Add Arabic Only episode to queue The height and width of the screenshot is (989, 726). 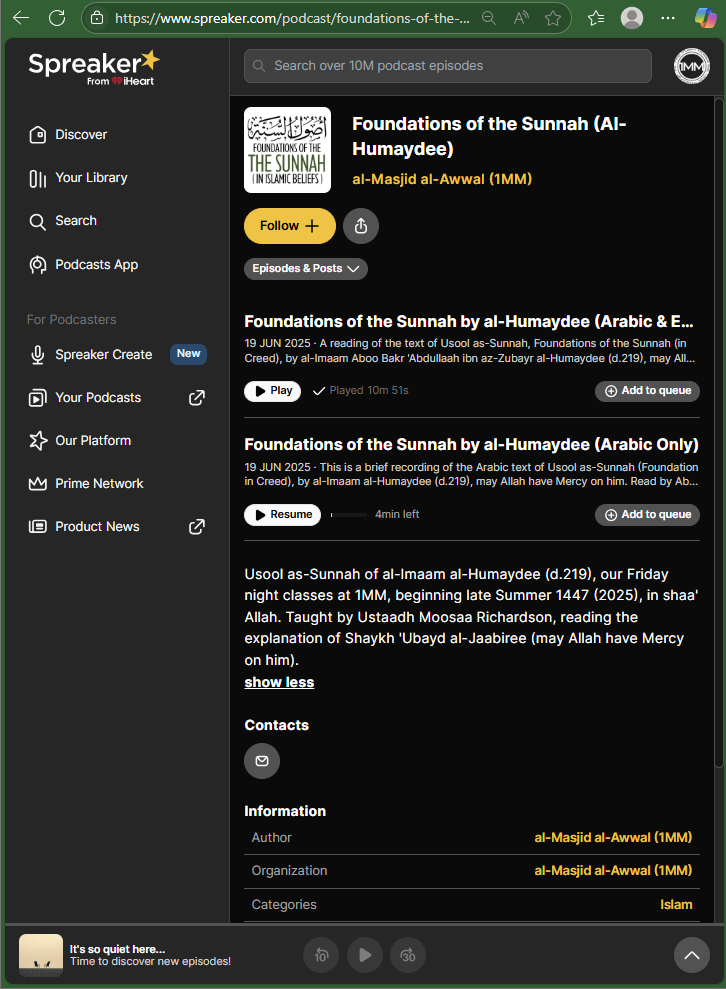(x=647, y=515)
